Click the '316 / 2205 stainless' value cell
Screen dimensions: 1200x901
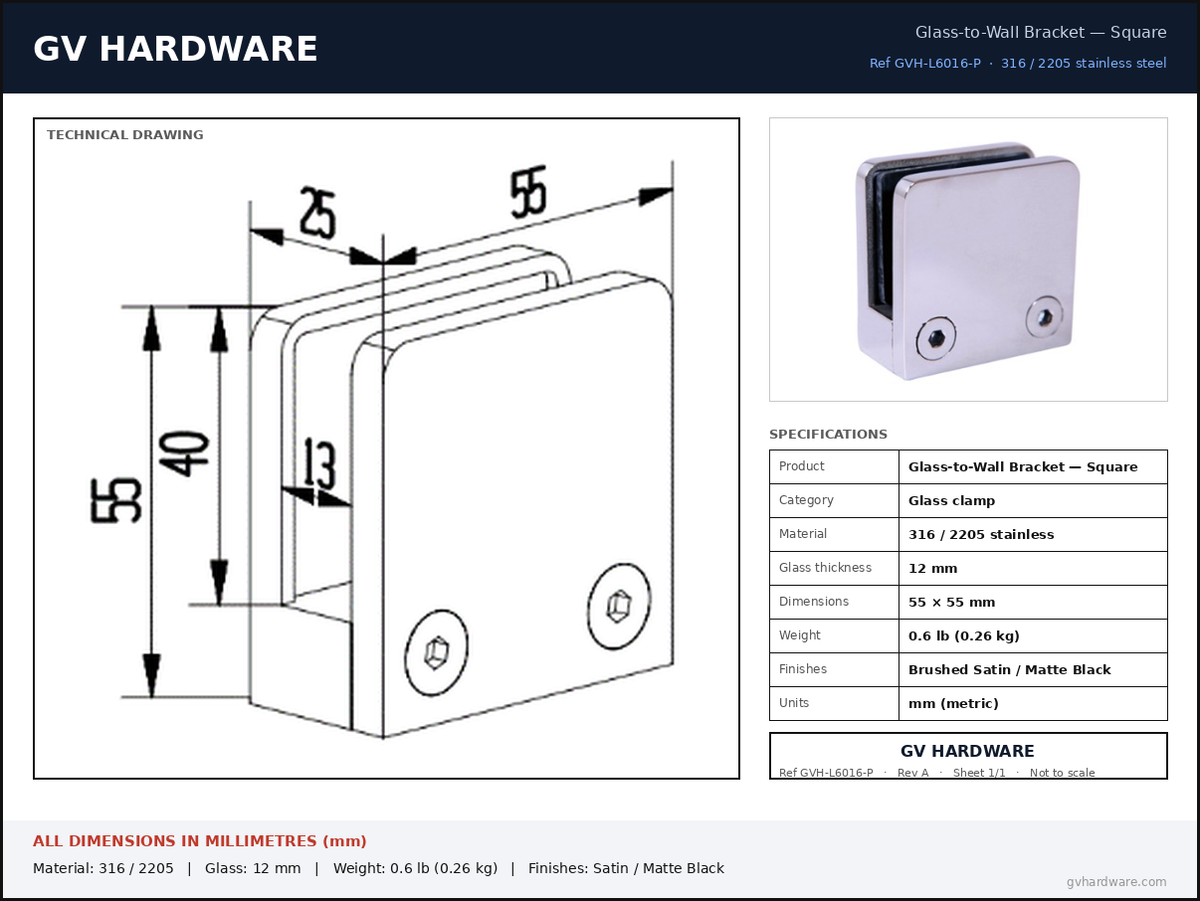tap(1033, 534)
